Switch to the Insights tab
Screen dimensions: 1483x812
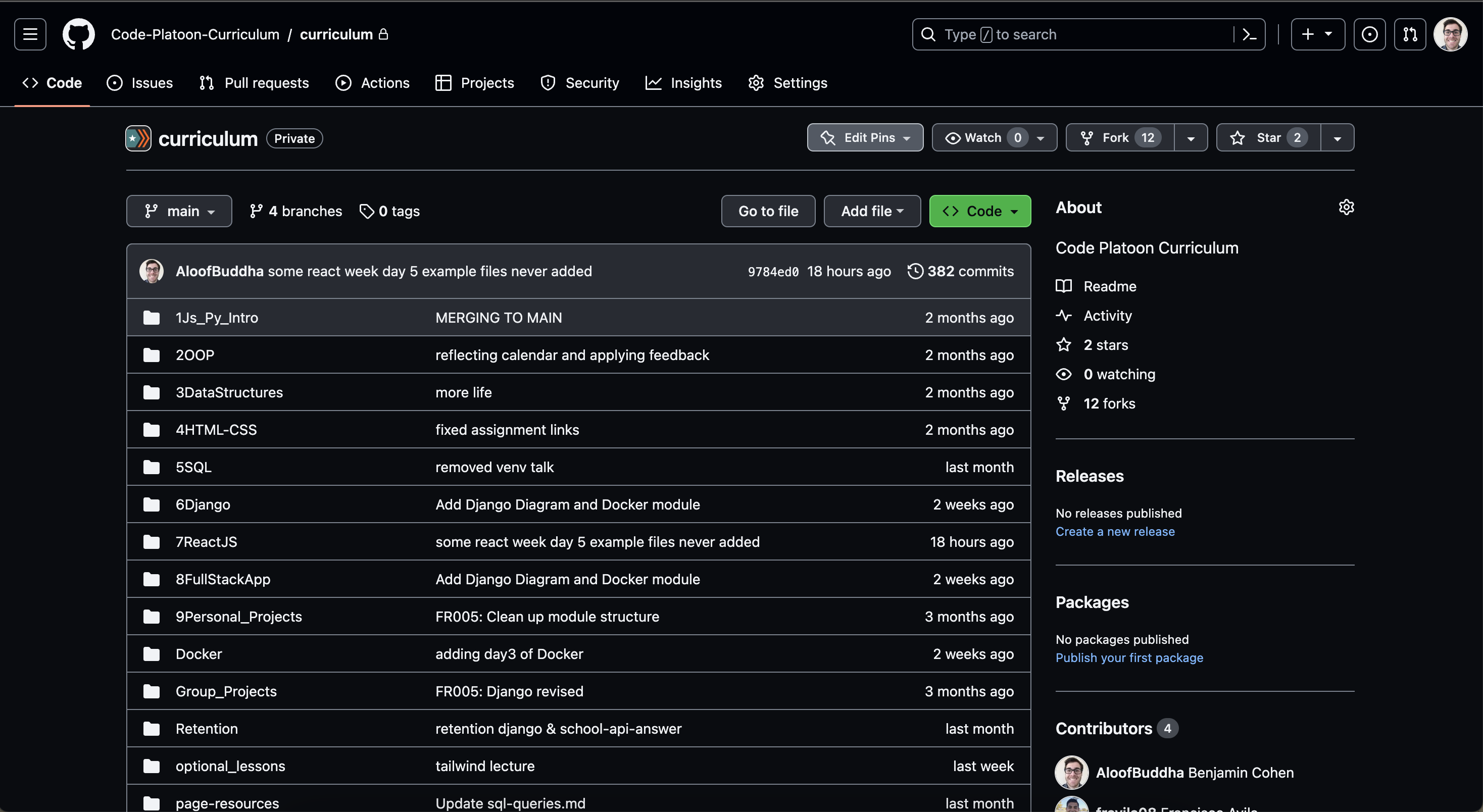click(x=683, y=82)
